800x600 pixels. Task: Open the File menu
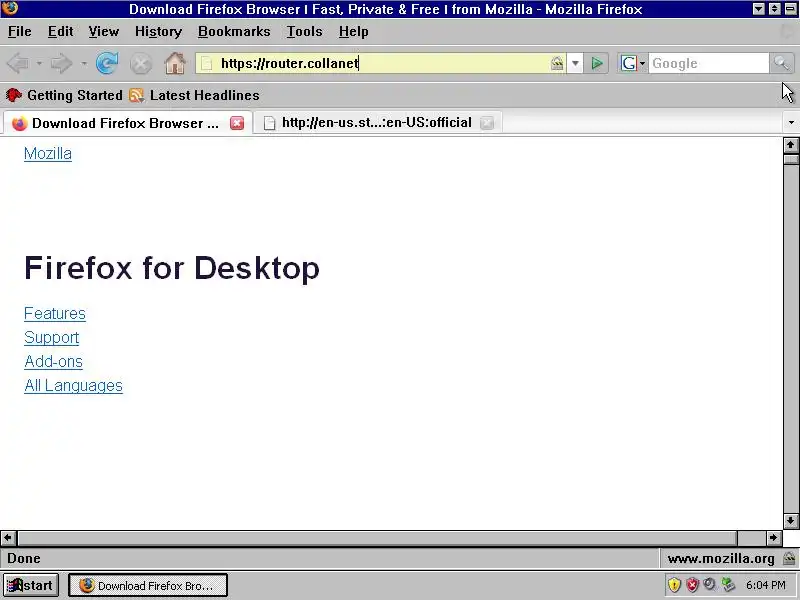[x=19, y=32]
